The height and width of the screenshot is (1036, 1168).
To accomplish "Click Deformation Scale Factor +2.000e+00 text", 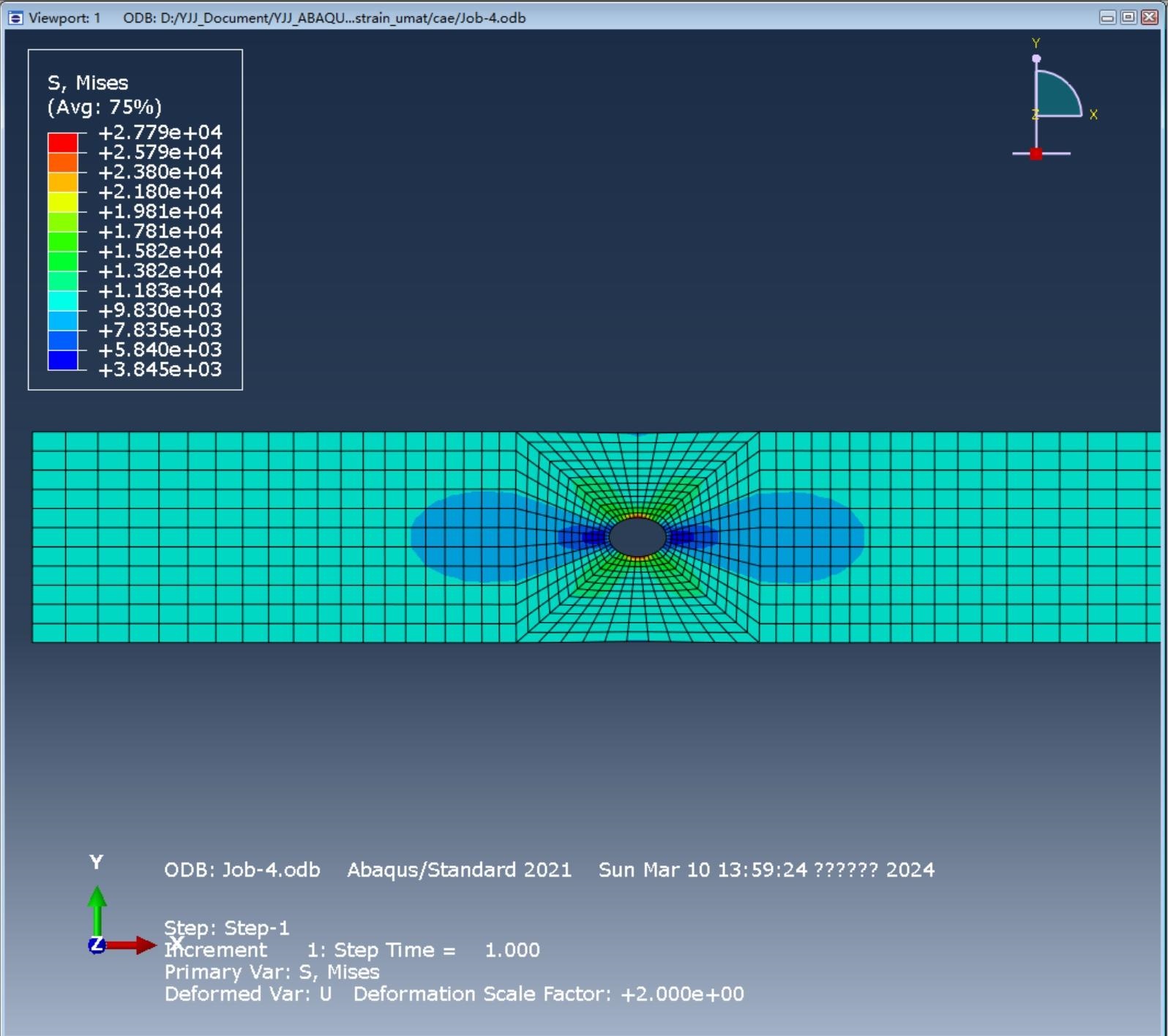I will point(549,994).
